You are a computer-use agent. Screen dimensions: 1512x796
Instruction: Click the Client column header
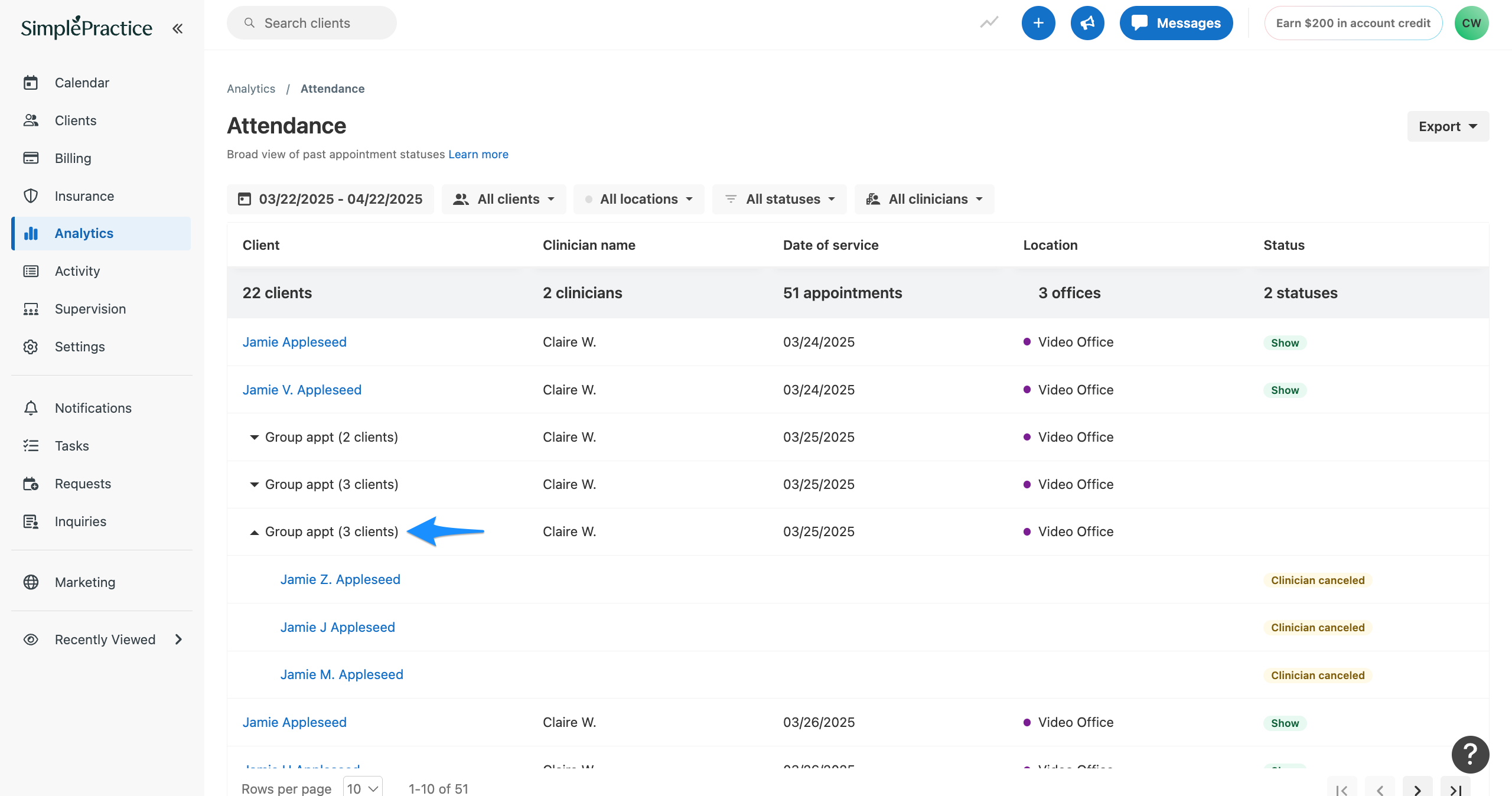[260, 245]
